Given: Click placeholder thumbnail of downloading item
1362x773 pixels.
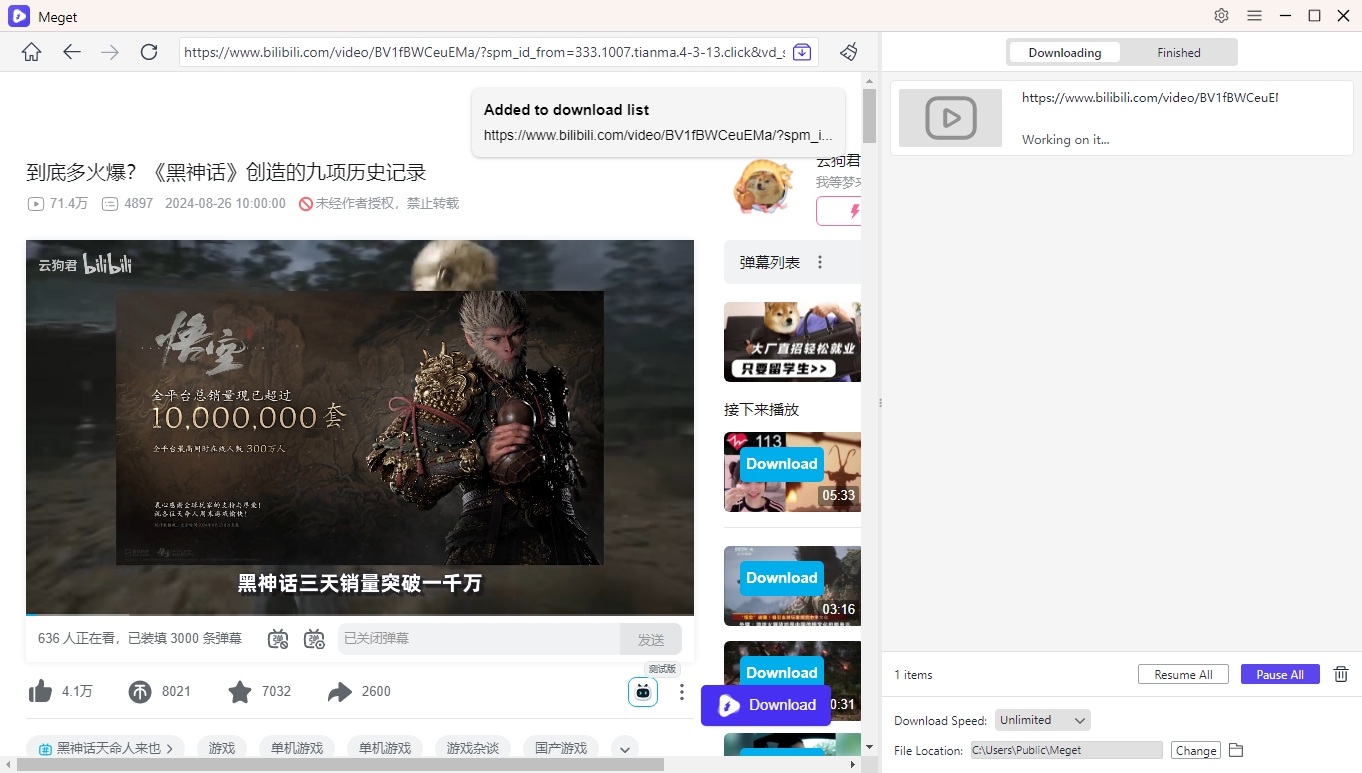Looking at the screenshot, I should coord(950,118).
